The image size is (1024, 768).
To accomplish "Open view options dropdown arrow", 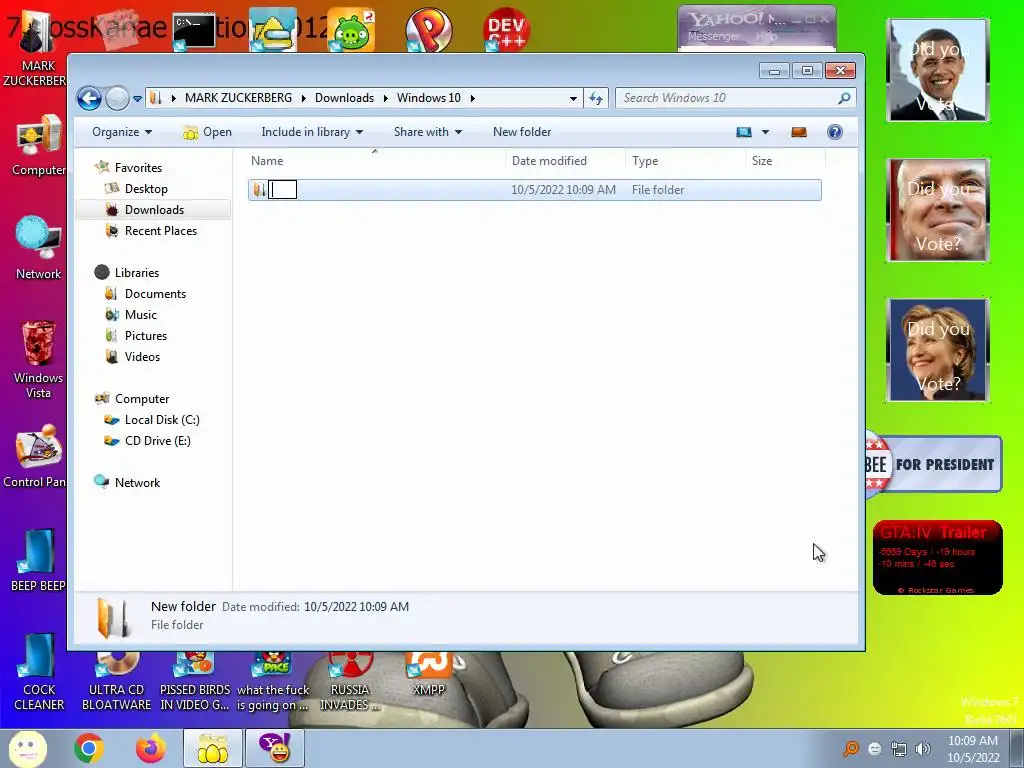I will click(x=765, y=132).
